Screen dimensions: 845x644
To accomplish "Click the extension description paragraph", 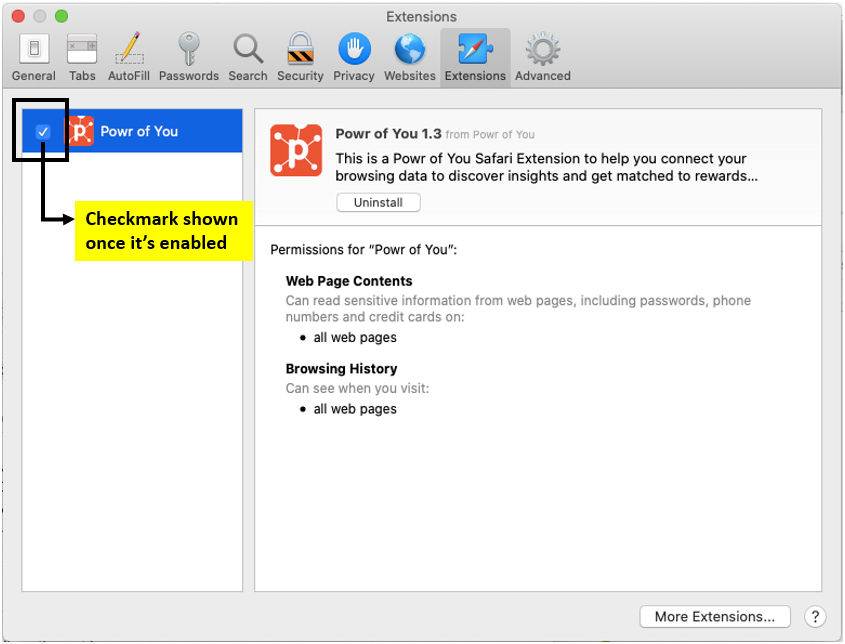I will coord(546,168).
